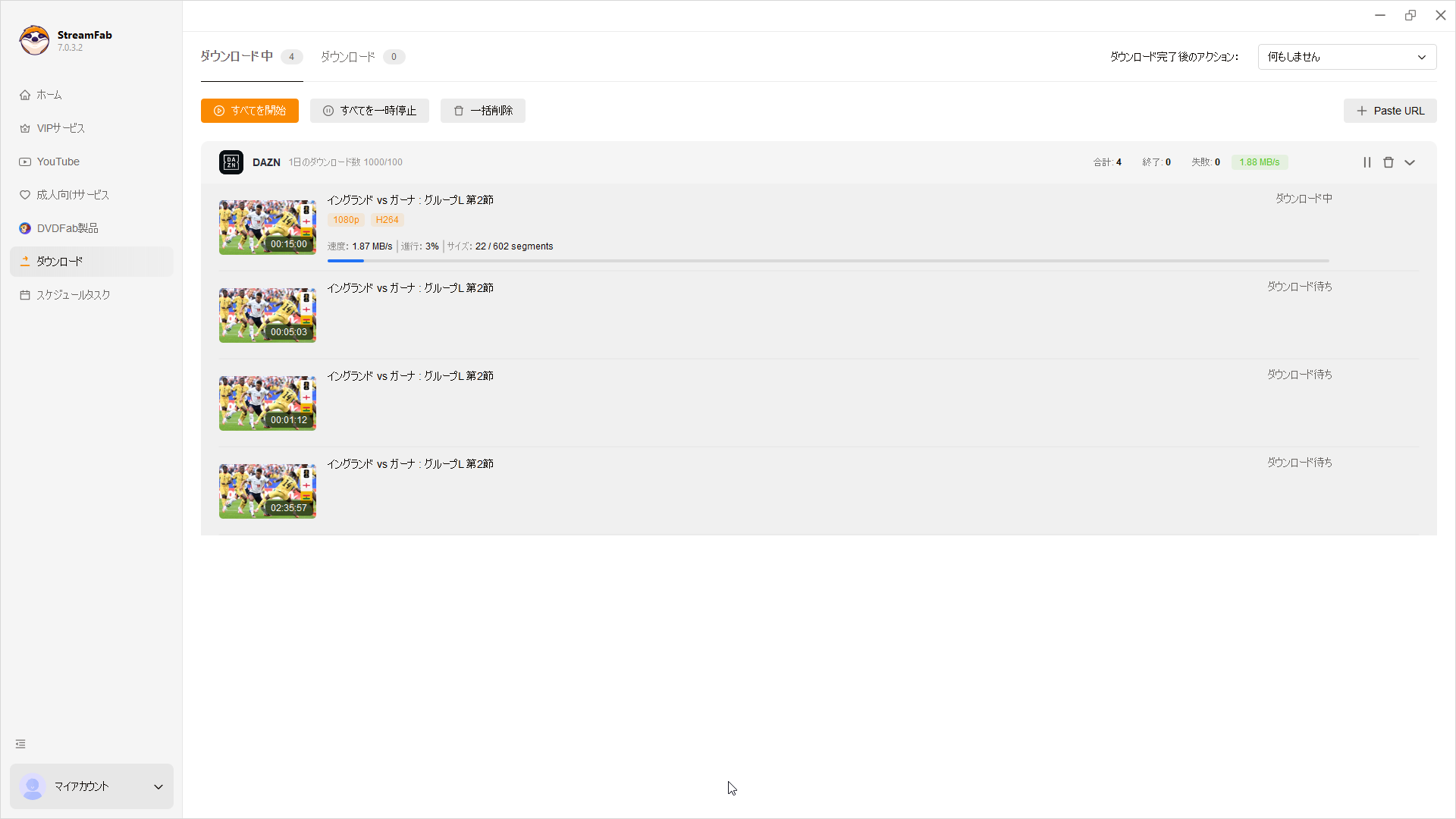Open スケジュールタスク in the sidebar
This screenshot has height=819, width=1456.
[91, 295]
